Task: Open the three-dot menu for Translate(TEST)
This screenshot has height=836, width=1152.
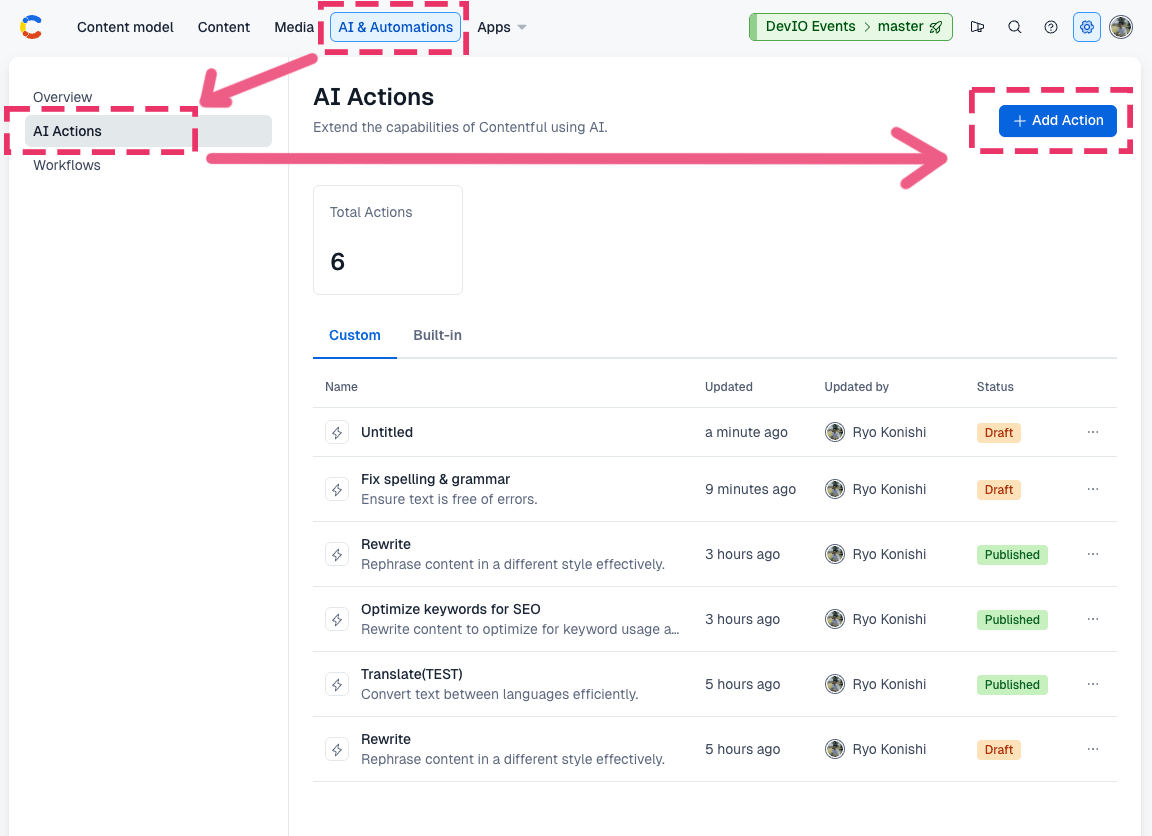Action: (1093, 684)
